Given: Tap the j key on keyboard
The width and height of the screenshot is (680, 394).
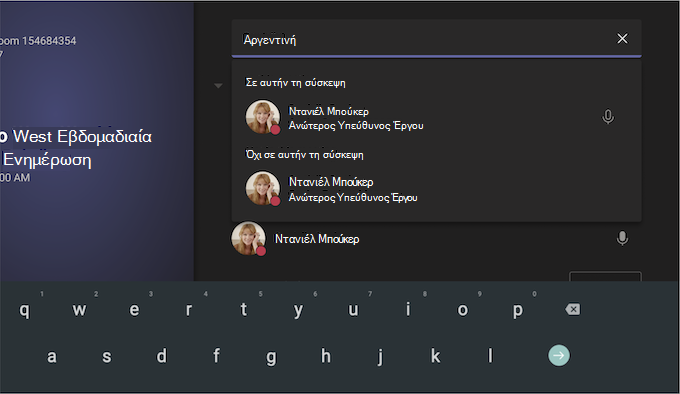Looking at the screenshot, I should coord(380,356).
